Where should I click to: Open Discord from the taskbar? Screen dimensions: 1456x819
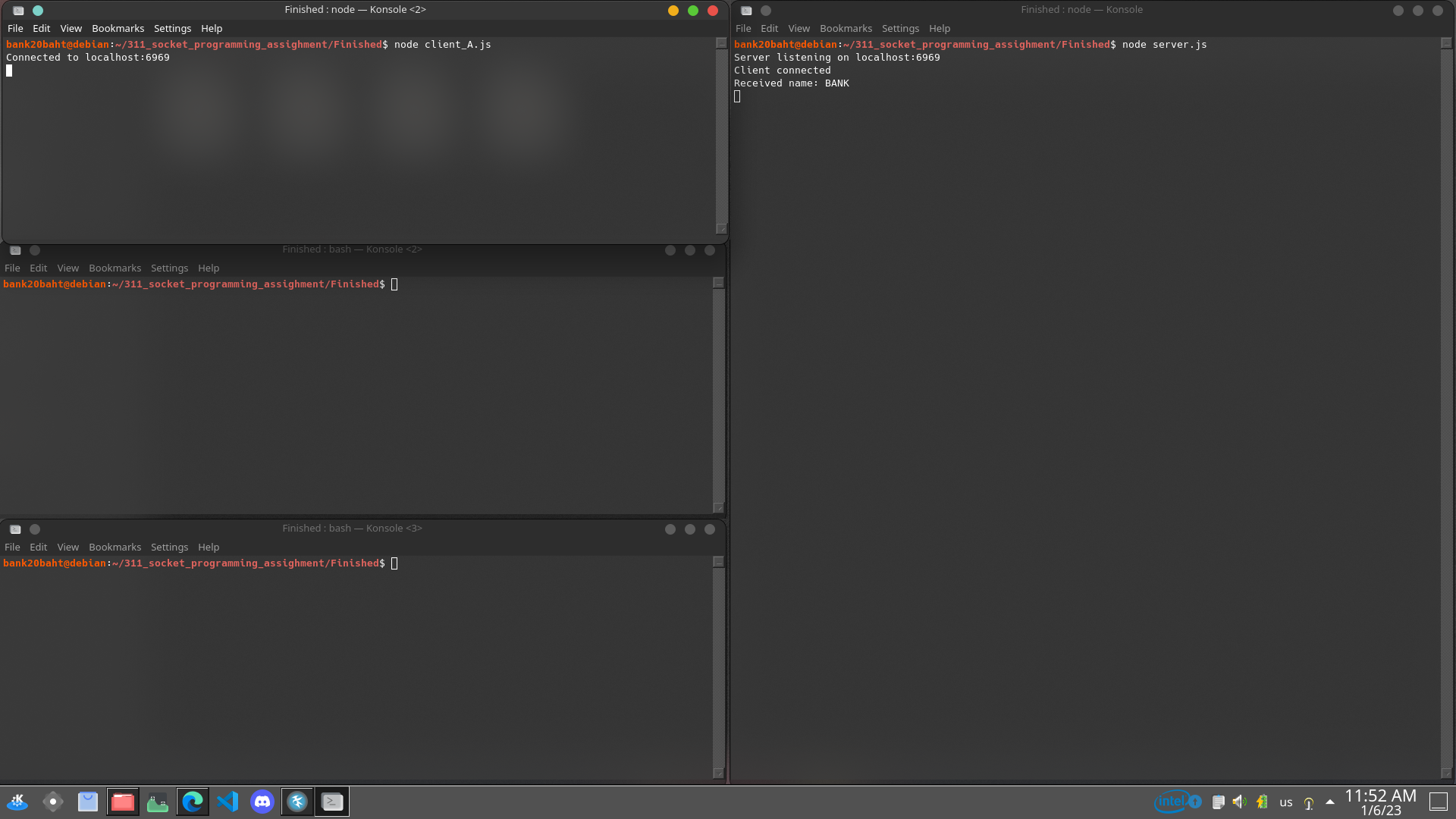262,802
